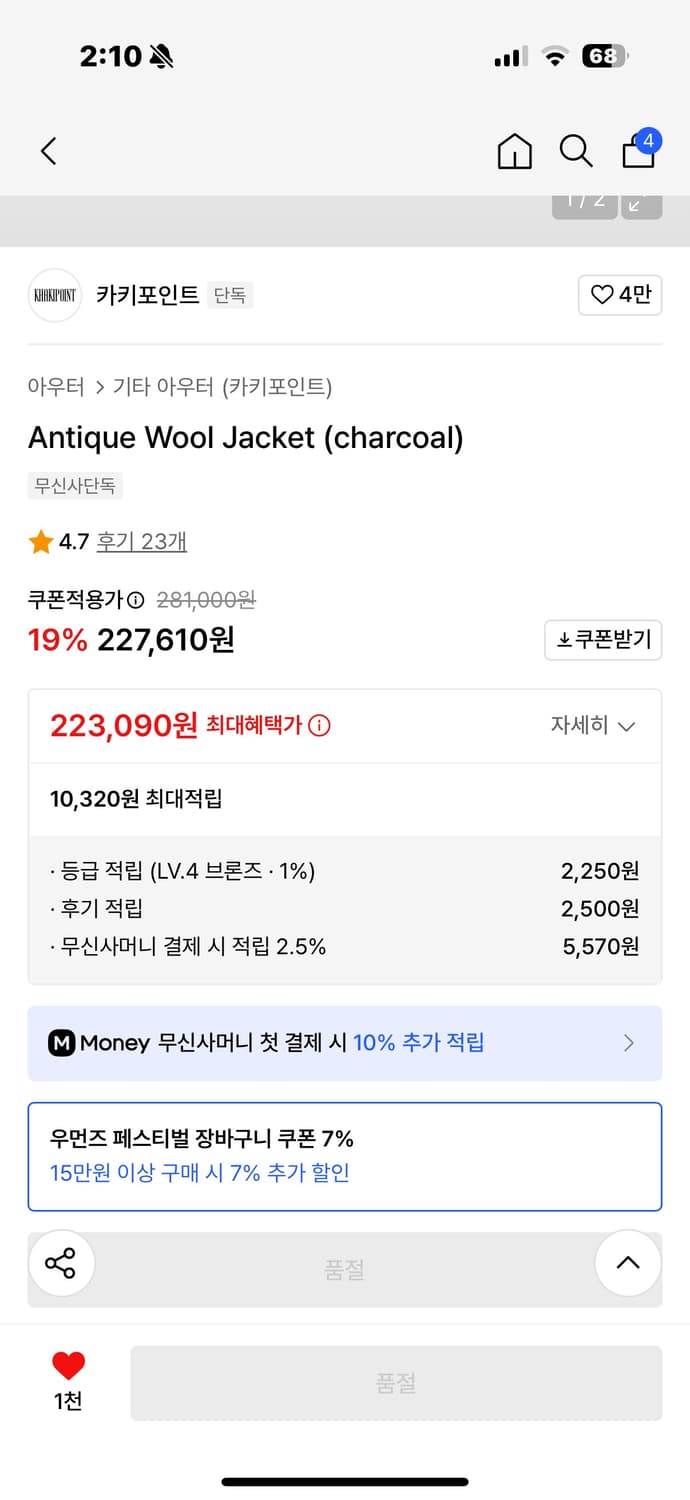
Task: Tap the share icon
Action: [61, 1263]
